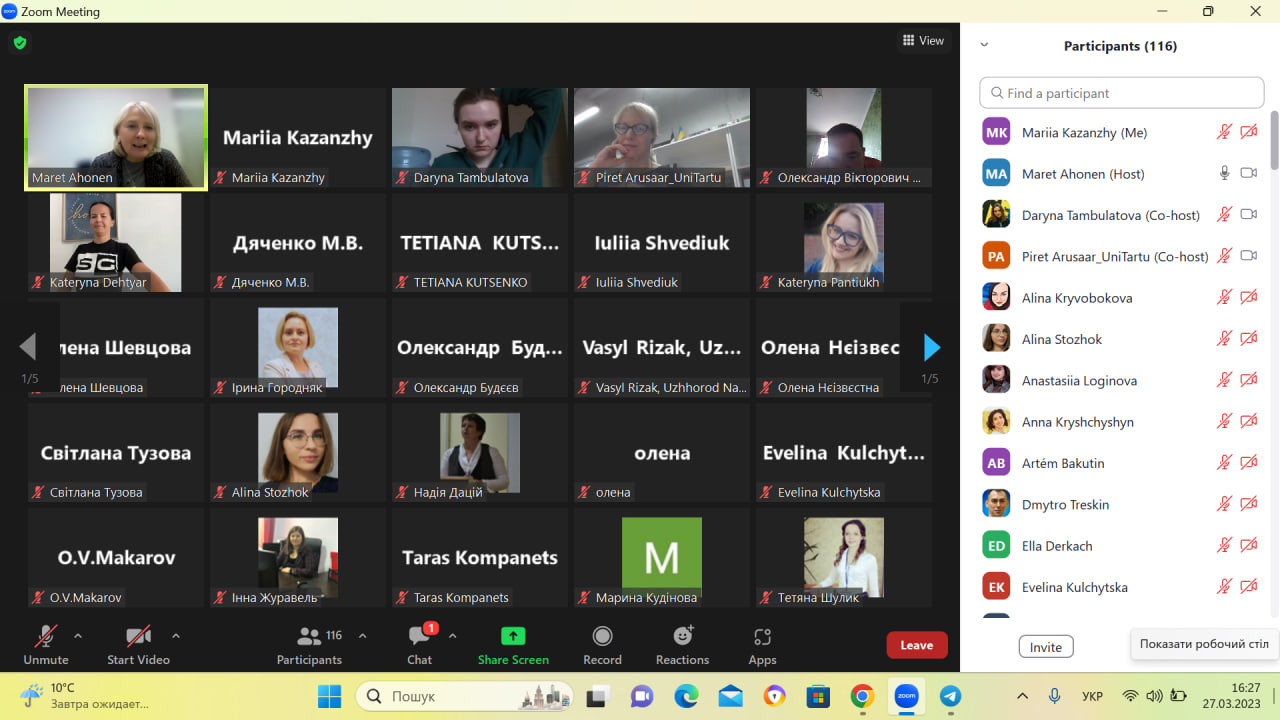Screen dimensions: 1280x720
Task: Select Alina Stozhok's video tile
Action: pyautogui.click(x=298, y=452)
